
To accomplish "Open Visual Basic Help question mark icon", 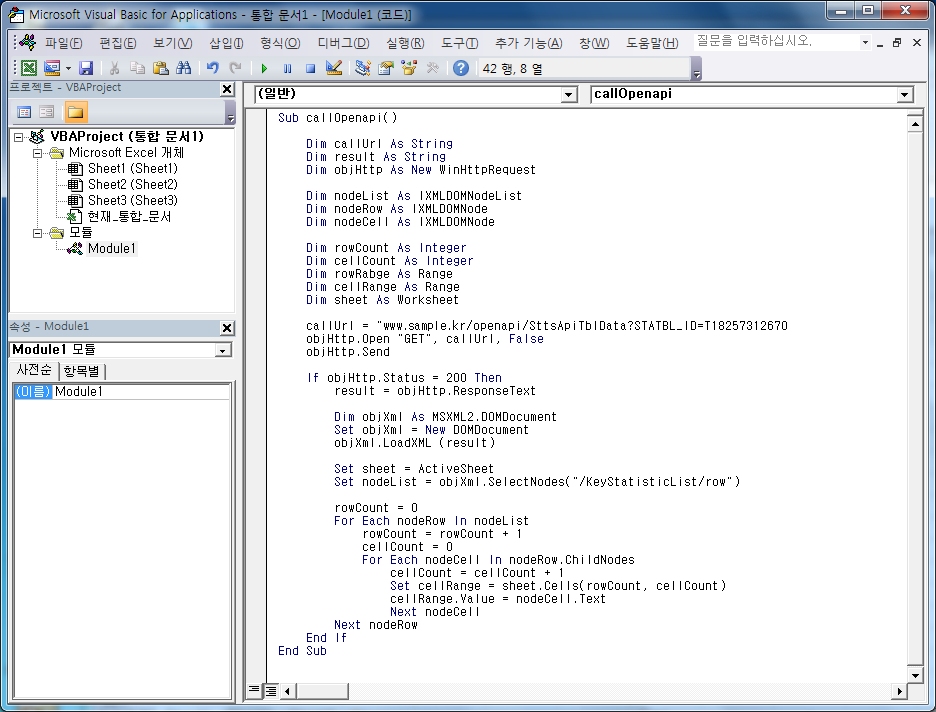I will pos(460,68).
